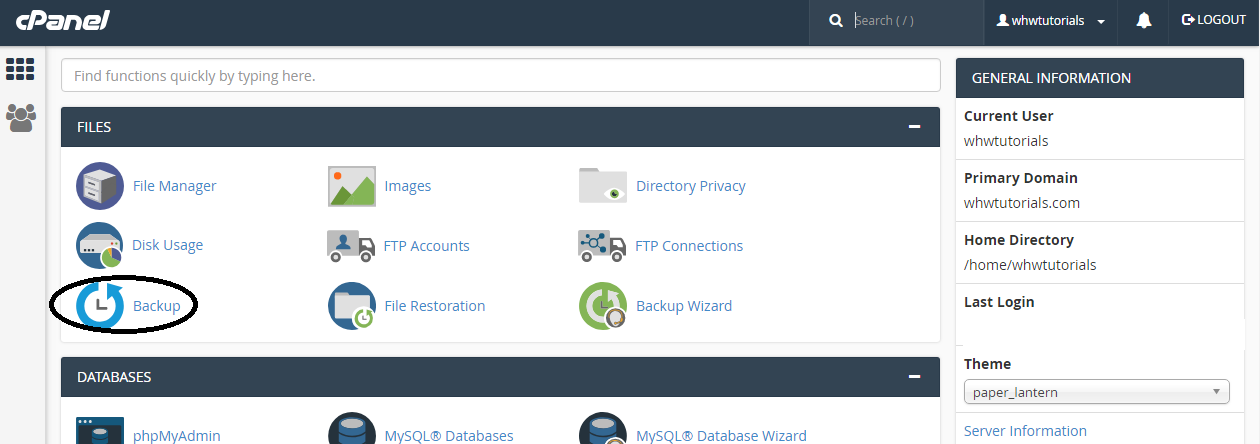Click the Current User label

click(1009, 116)
